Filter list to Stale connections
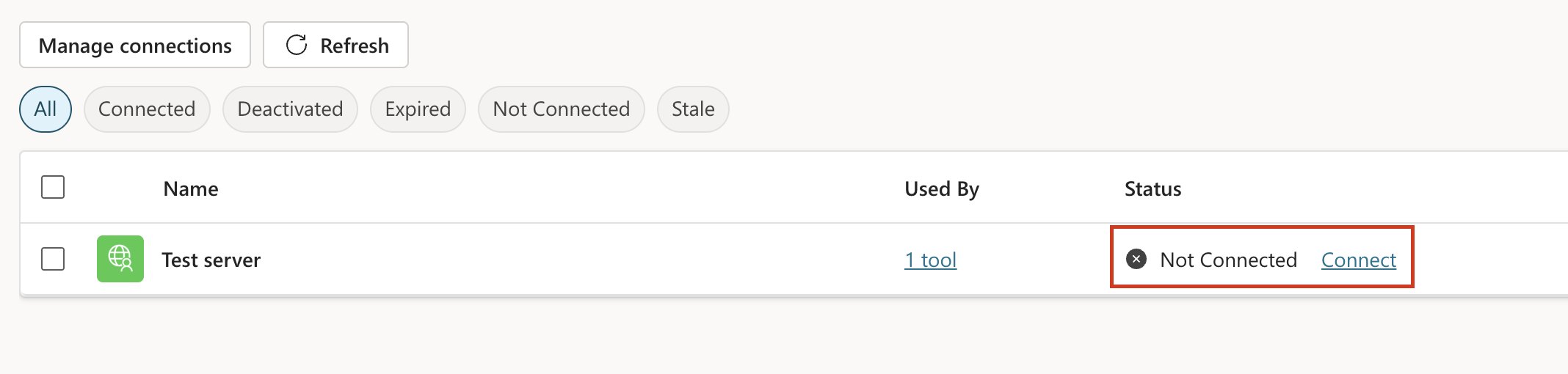The image size is (1568, 374). [x=693, y=109]
